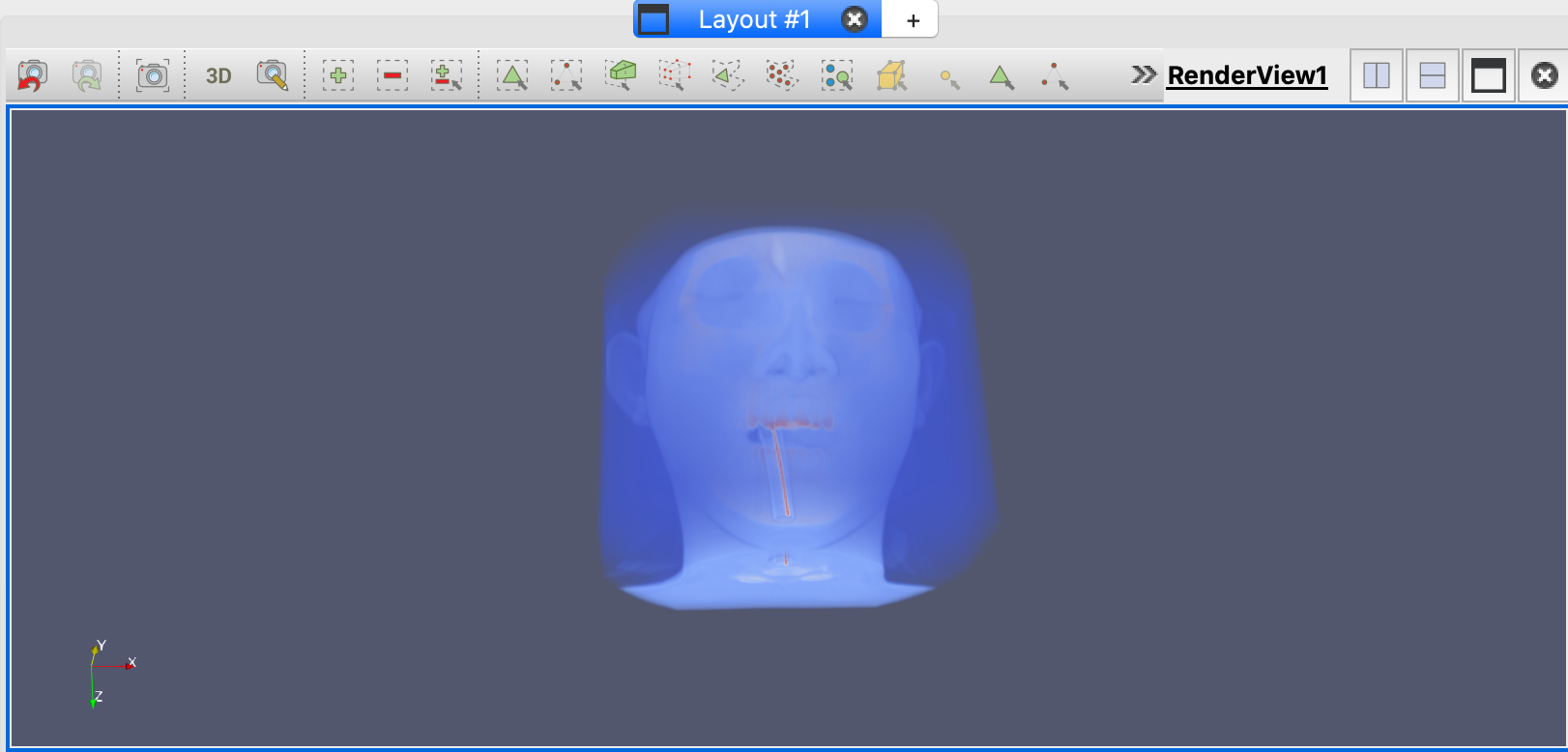Click the layout icon on Layout #1 tab
1568x752 pixels.
click(653, 19)
